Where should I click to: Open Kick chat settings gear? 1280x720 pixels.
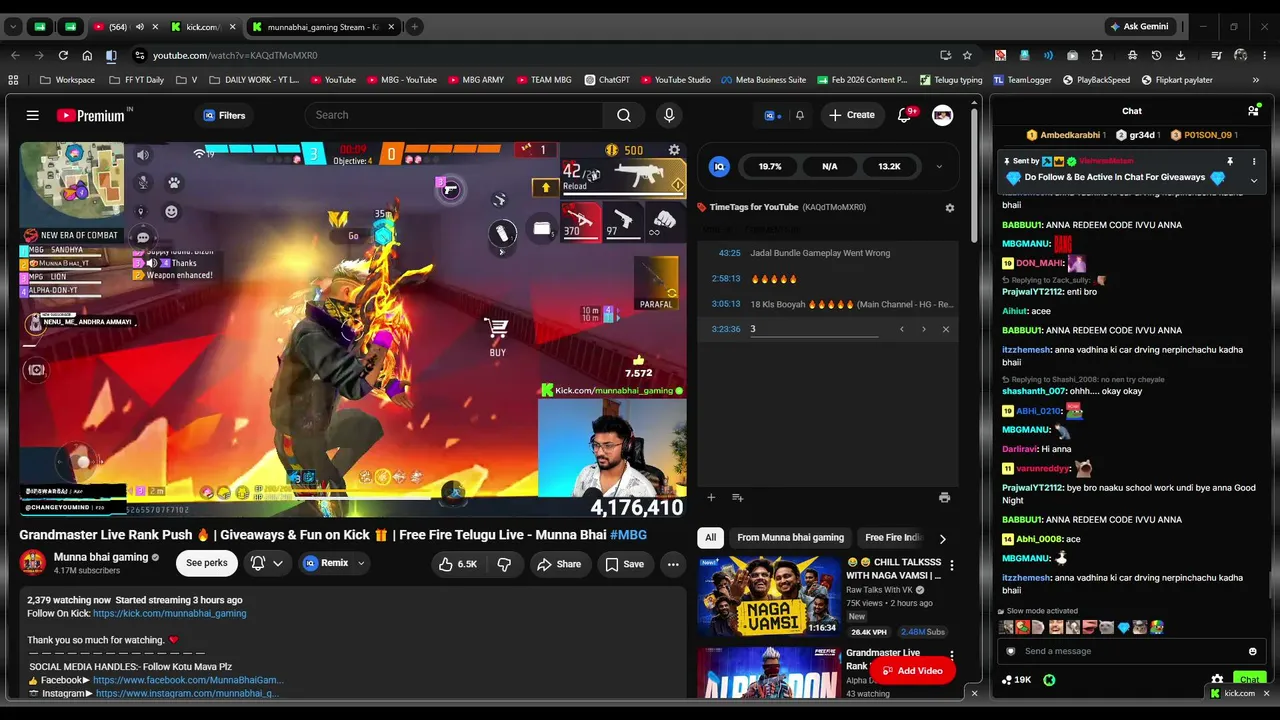point(1217,680)
